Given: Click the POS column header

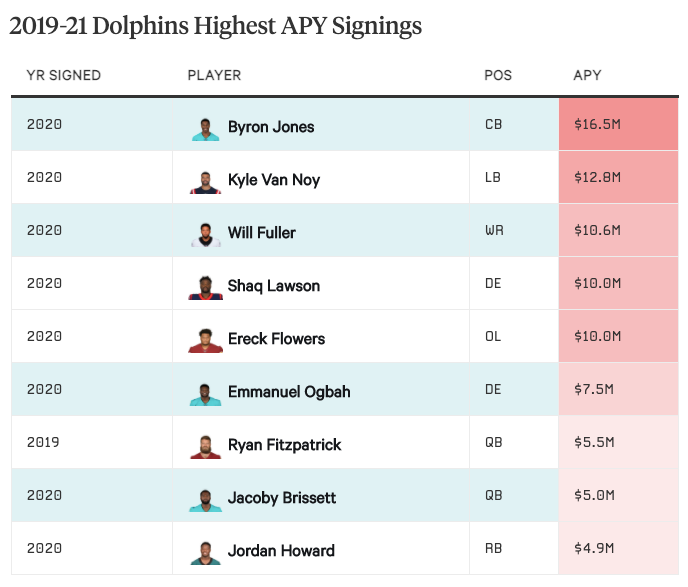Looking at the screenshot, I should [x=497, y=76].
